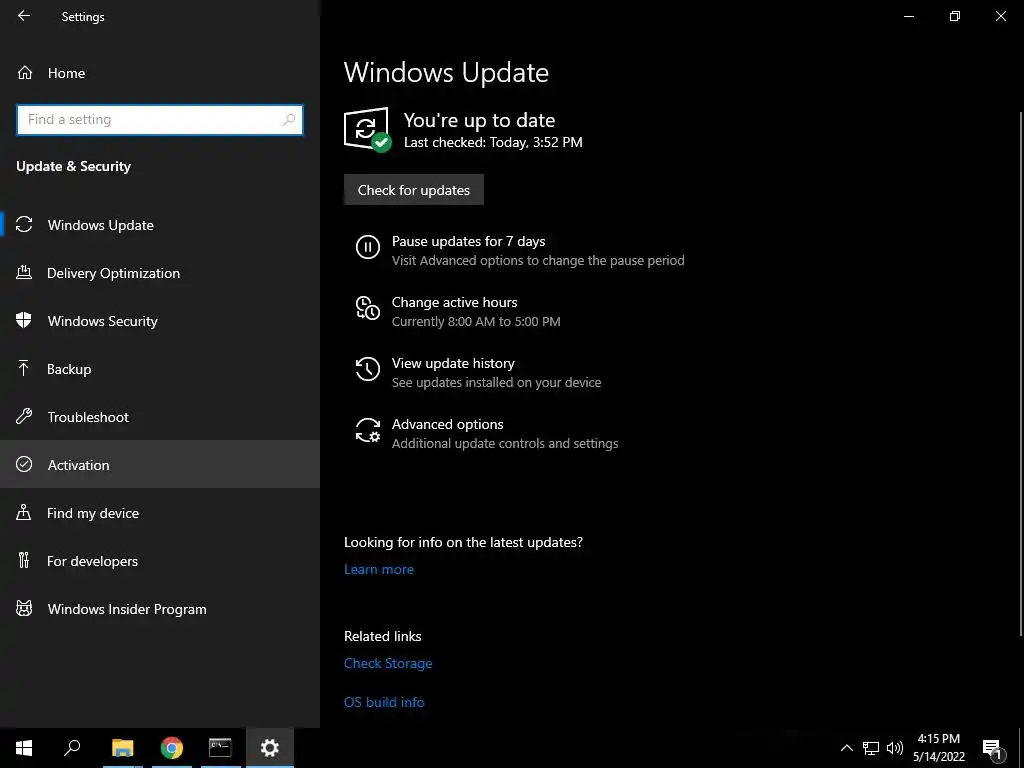Select Activation in the sidebar
Screen dimensions: 1024x768
[160, 464]
